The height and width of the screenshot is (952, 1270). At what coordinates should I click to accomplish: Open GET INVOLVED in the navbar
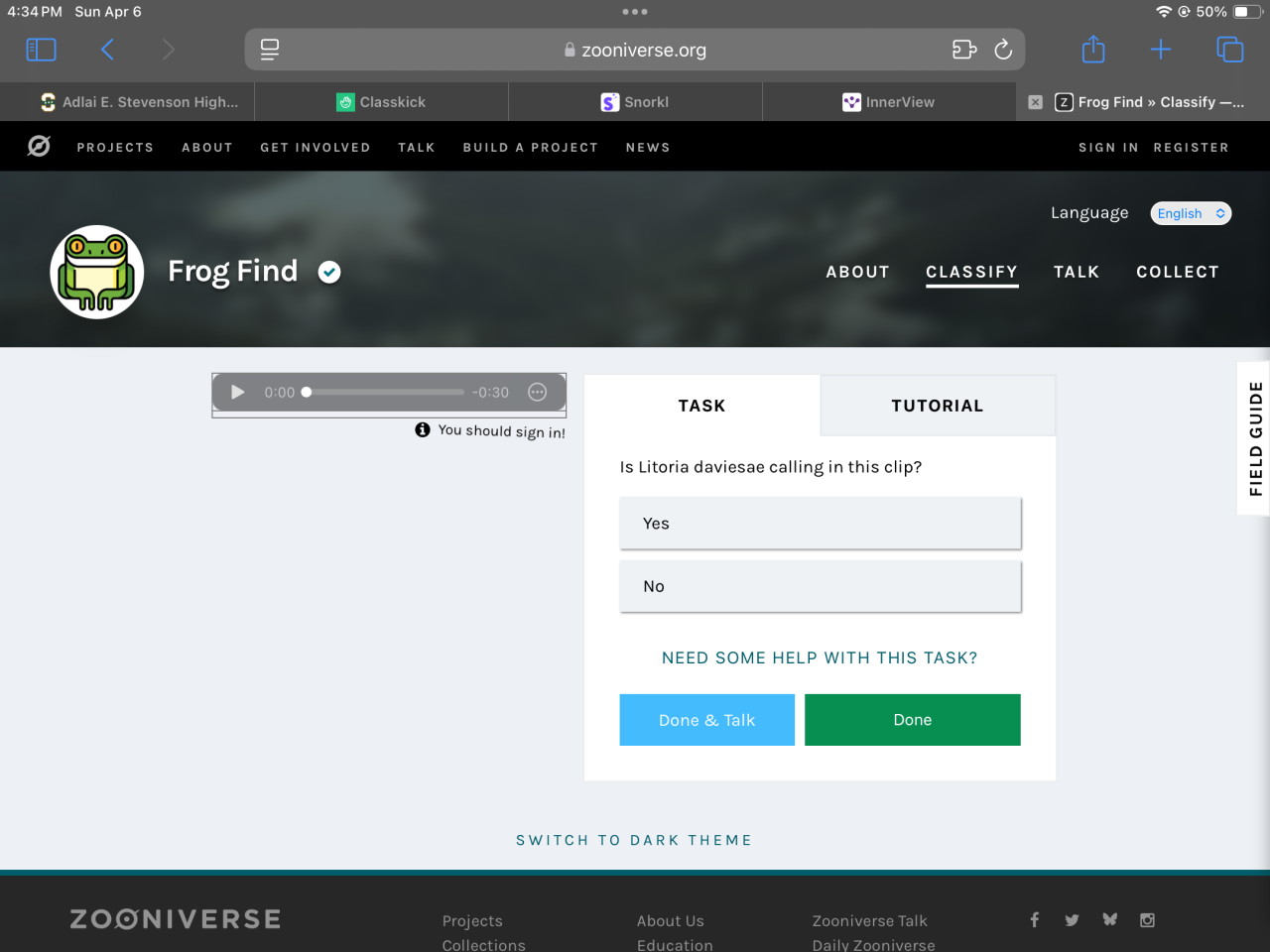point(316,148)
